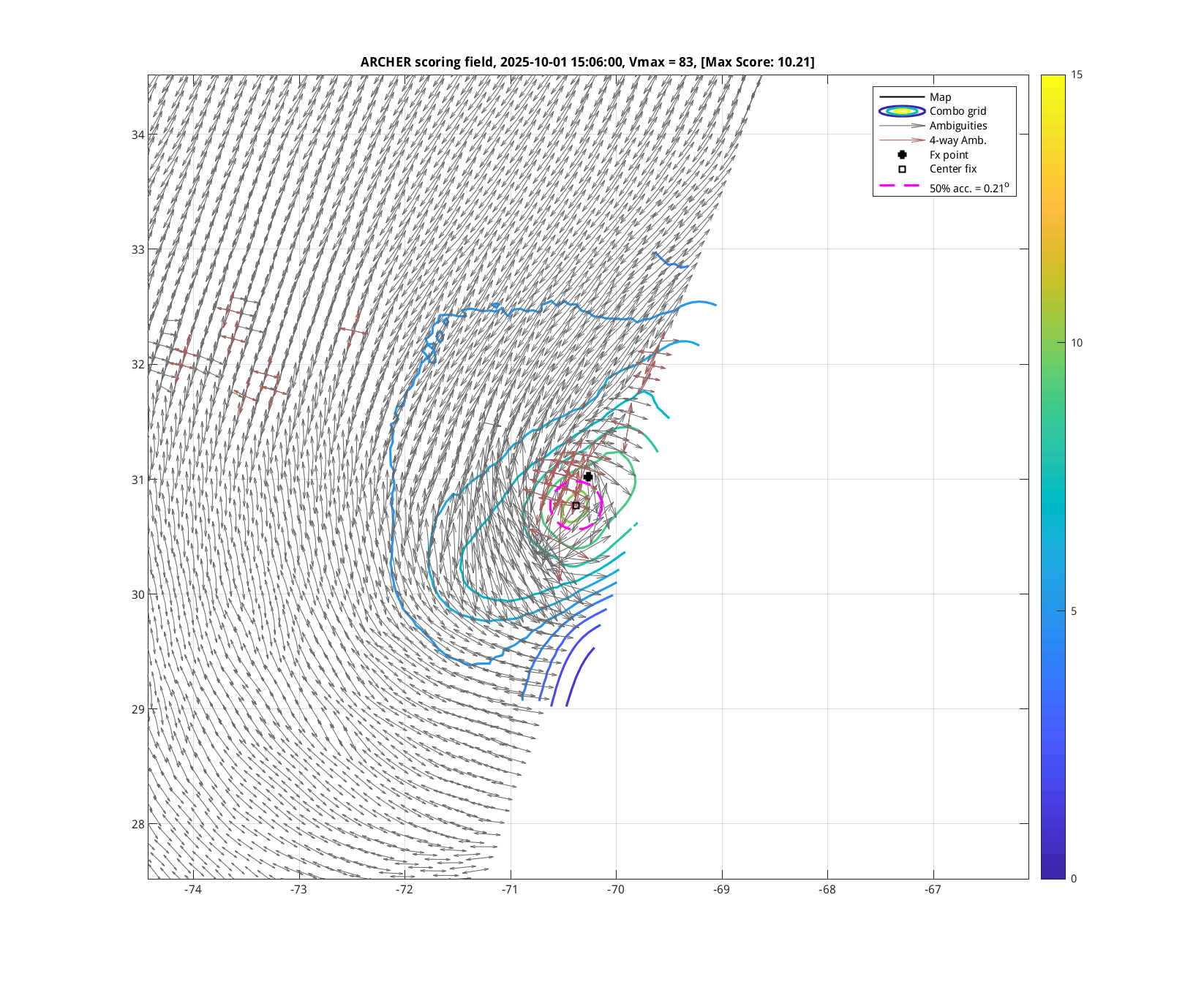The height and width of the screenshot is (987, 1204).
Task: Click the yellow top of the colorbar
Action: coord(1053,79)
